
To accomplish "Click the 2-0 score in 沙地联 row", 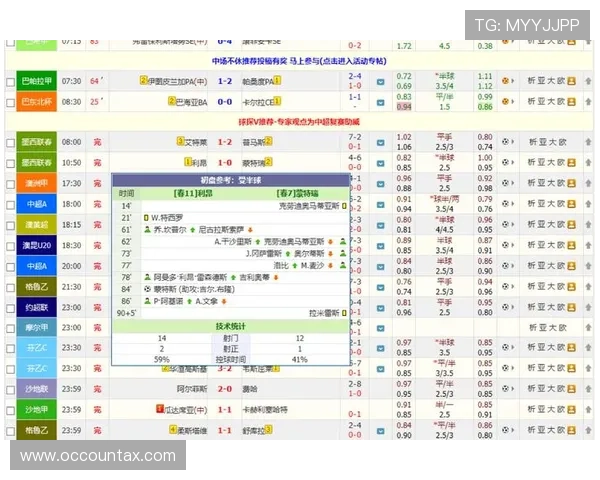I will (225, 389).
